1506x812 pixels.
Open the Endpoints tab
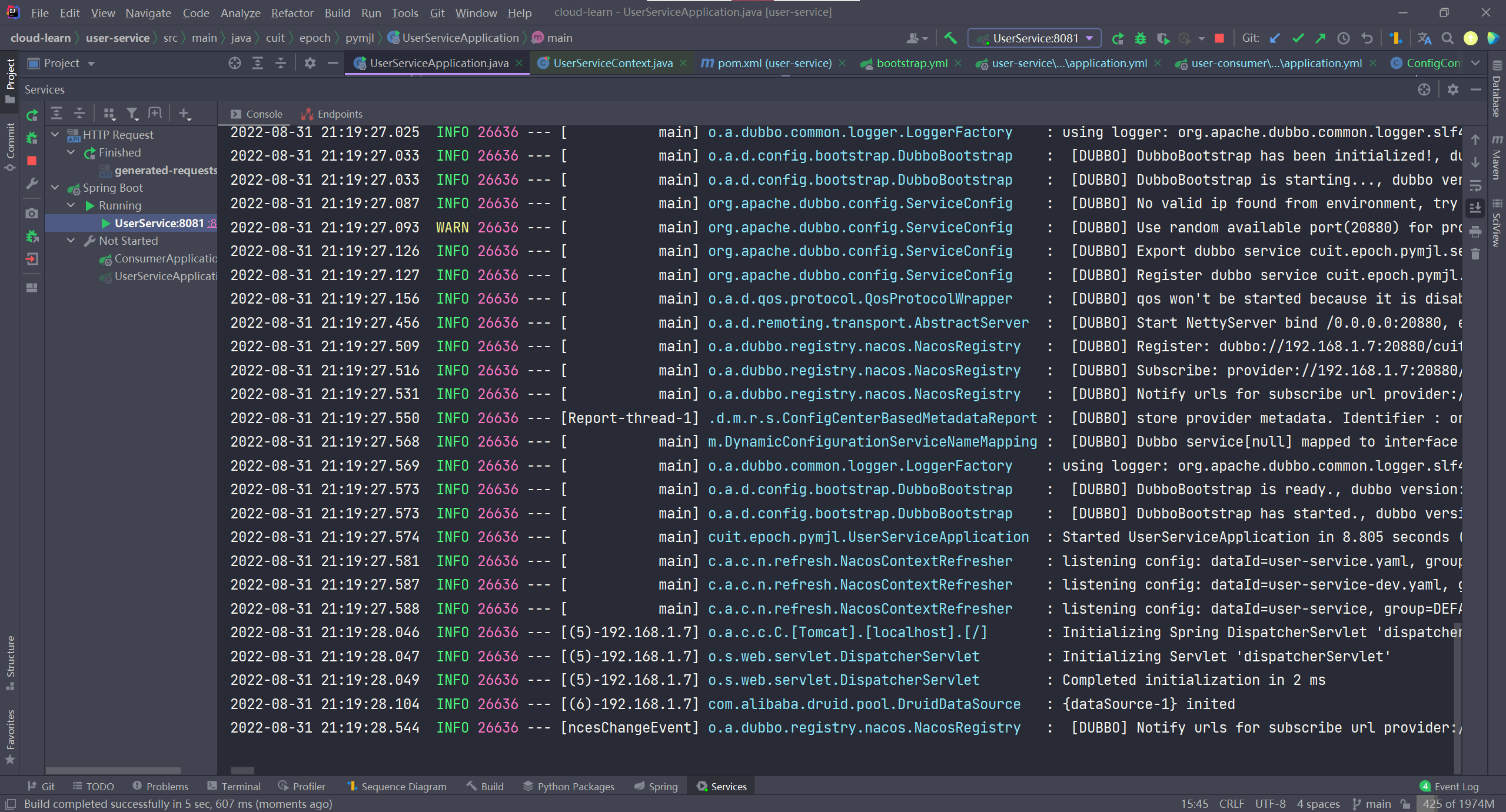pos(332,114)
